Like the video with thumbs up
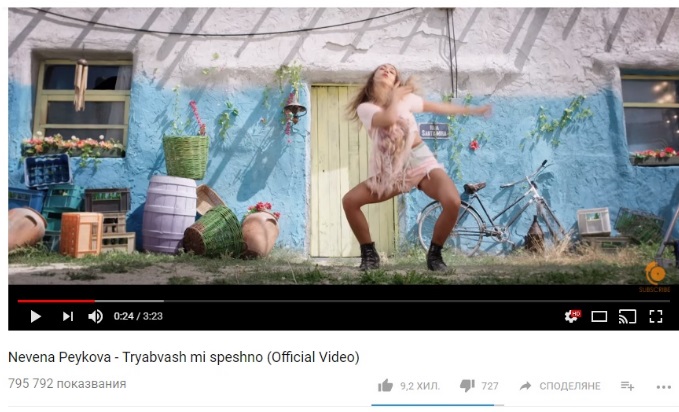The width and height of the screenshot is (679, 412). (x=385, y=386)
